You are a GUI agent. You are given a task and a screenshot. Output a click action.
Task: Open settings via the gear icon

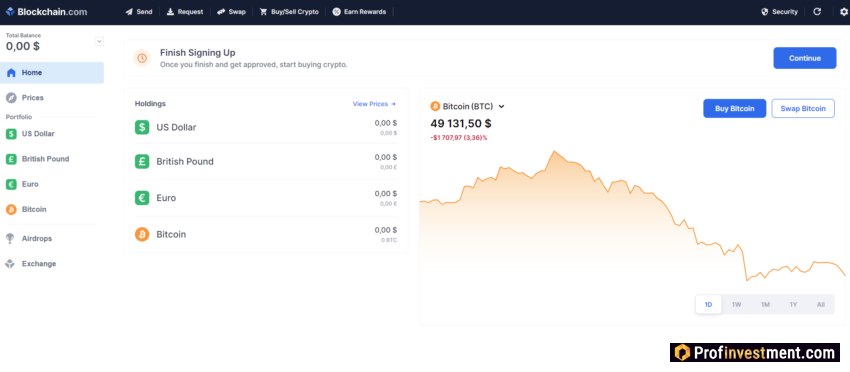click(843, 12)
